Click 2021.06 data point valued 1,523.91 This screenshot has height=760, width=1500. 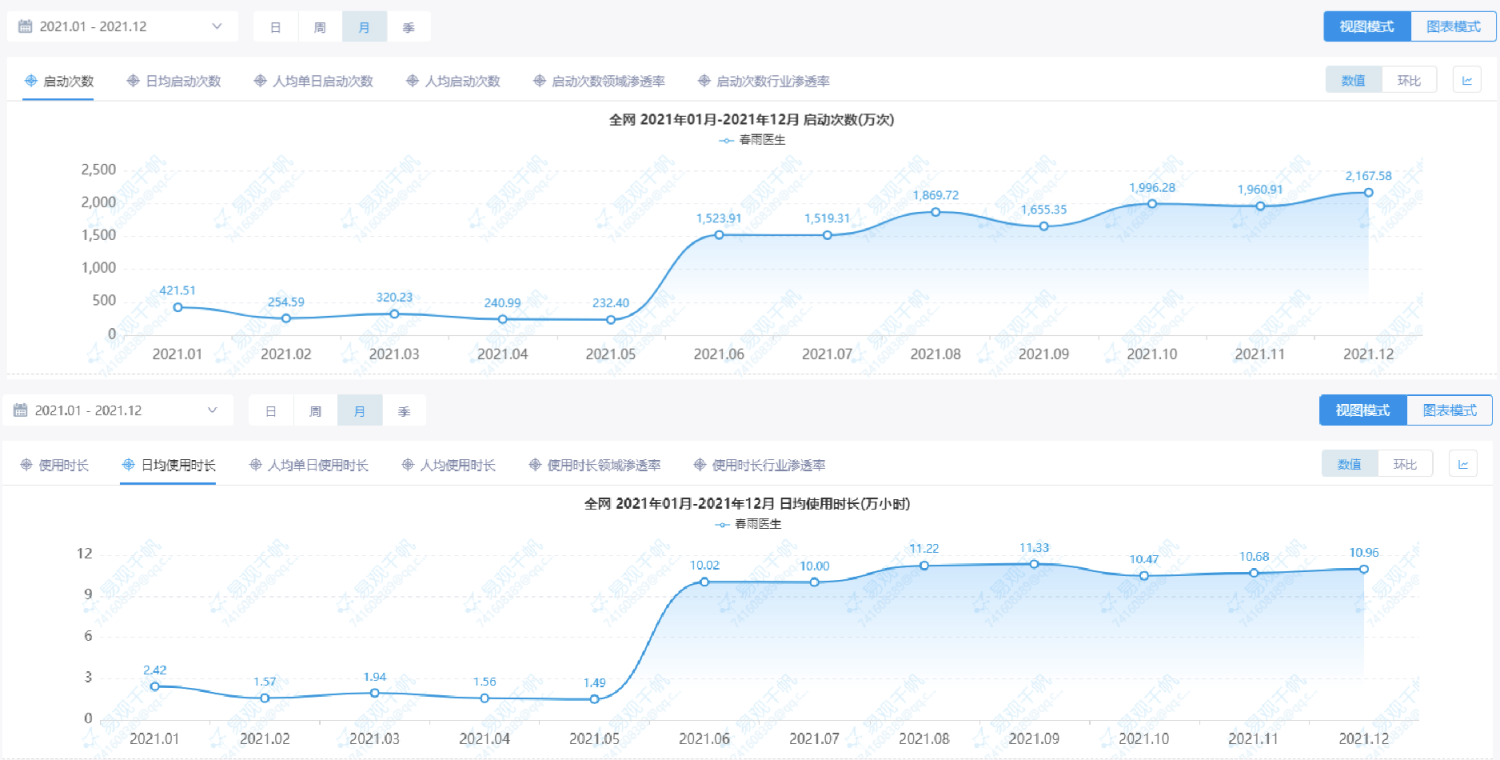(x=718, y=235)
